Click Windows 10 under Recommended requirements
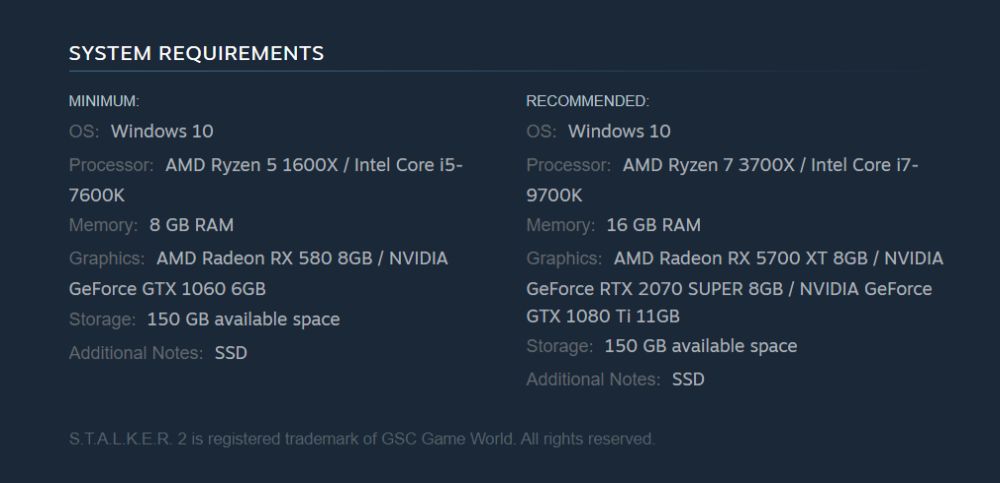This screenshot has height=483, width=1000. click(x=619, y=131)
